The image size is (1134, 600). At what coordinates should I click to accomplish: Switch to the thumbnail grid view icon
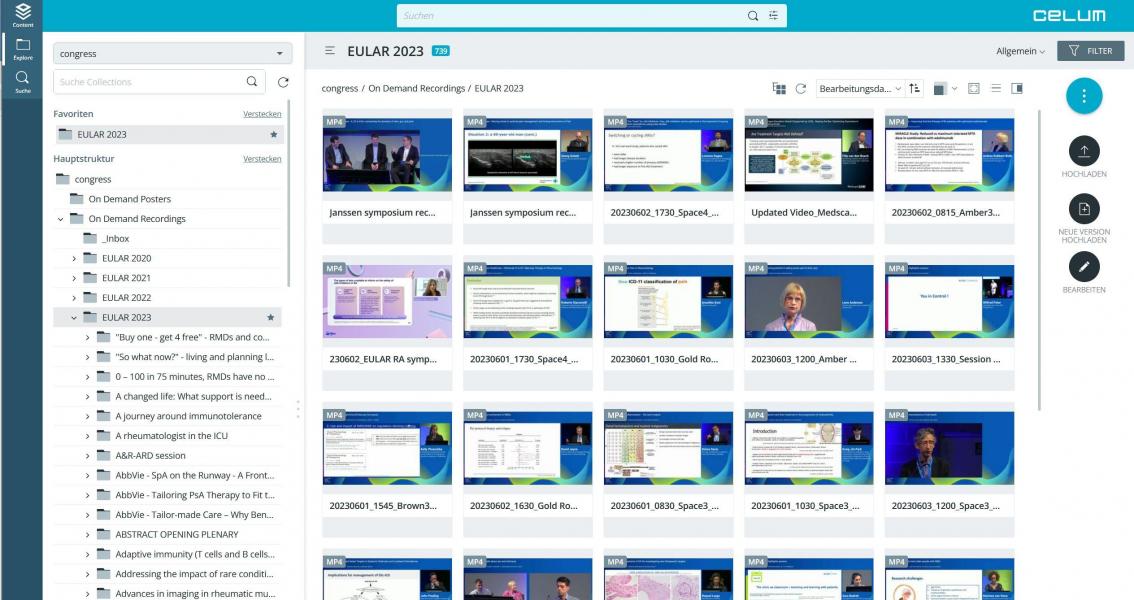coord(939,88)
